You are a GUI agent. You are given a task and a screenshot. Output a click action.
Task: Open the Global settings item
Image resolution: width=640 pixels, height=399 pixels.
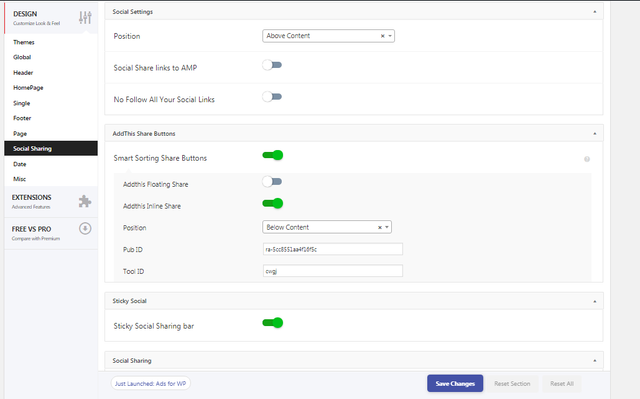22,57
